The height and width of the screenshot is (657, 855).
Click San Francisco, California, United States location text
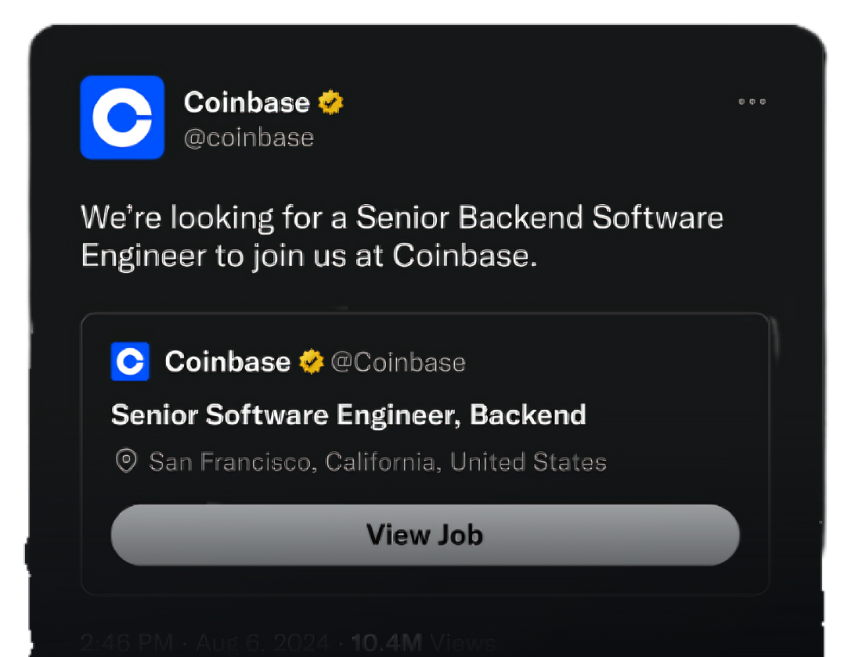click(377, 462)
